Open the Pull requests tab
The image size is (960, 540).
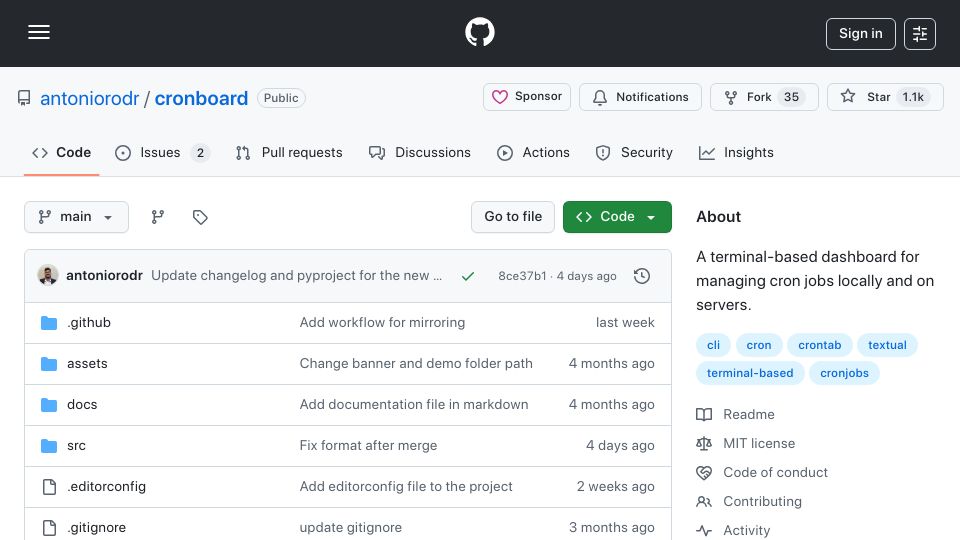click(x=289, y=152)
